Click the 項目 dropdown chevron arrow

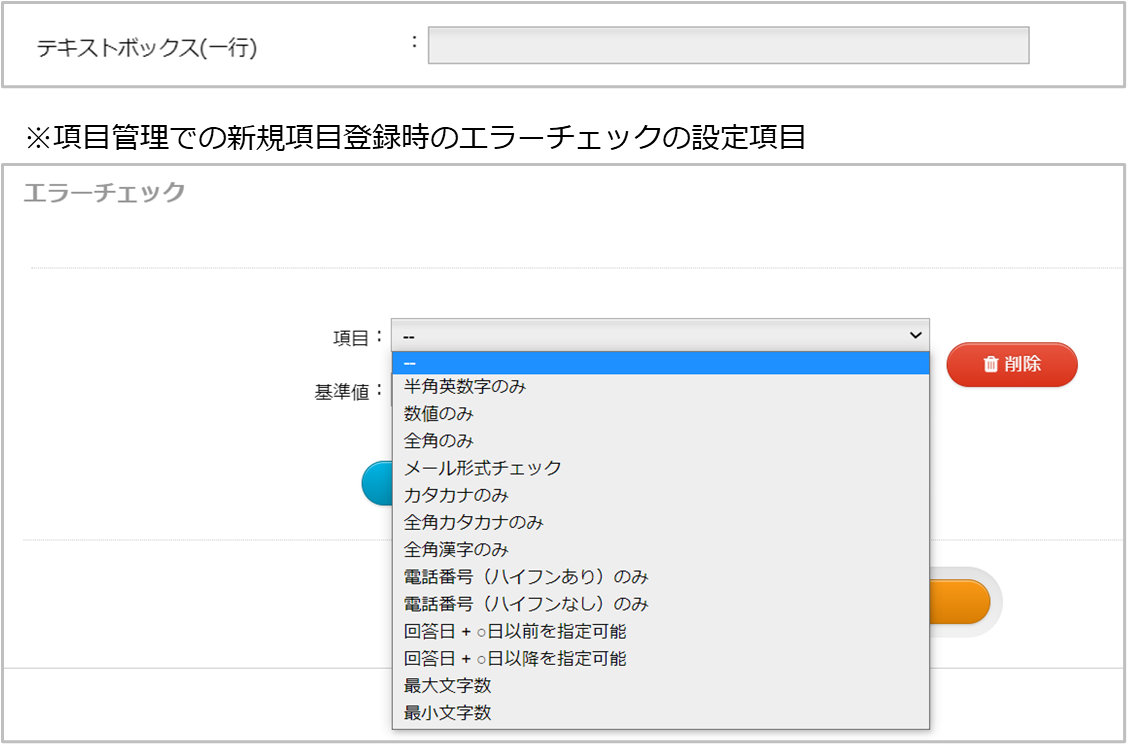point(914,335)
